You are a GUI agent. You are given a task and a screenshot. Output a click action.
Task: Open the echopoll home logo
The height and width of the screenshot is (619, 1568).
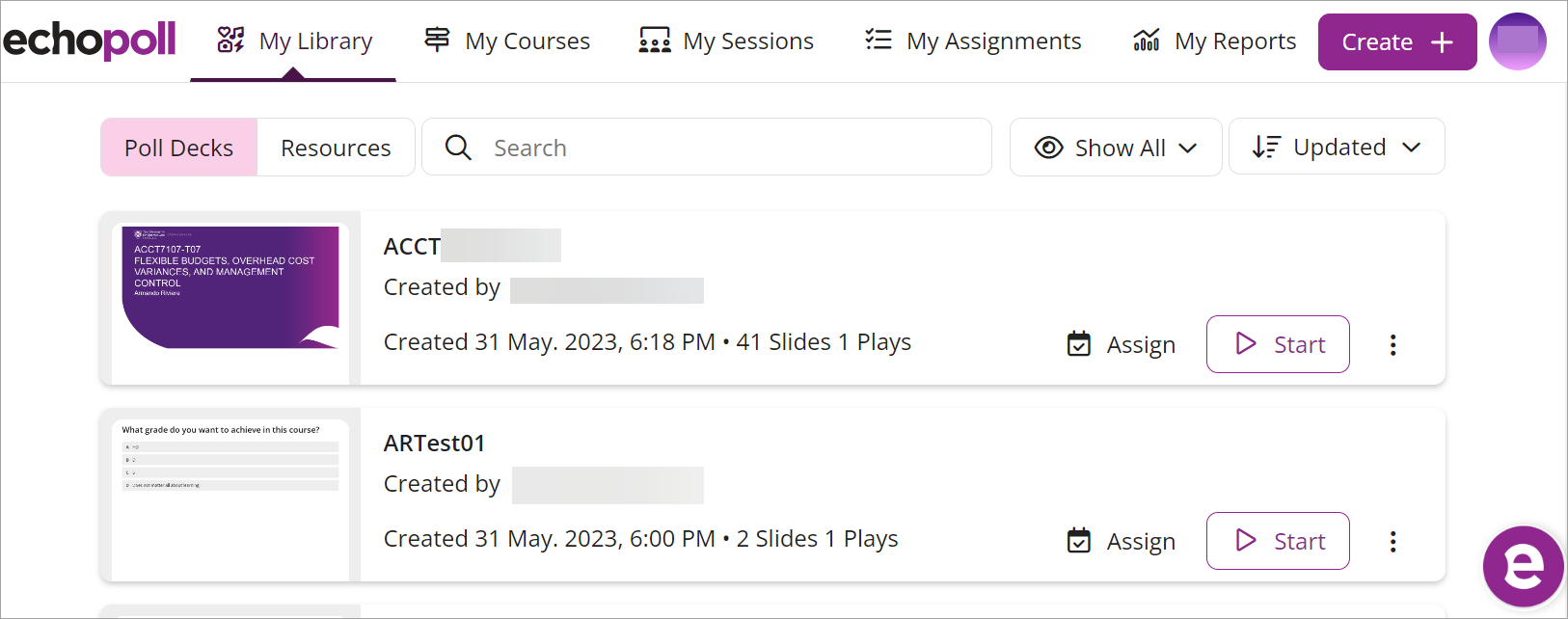(89, 40)
